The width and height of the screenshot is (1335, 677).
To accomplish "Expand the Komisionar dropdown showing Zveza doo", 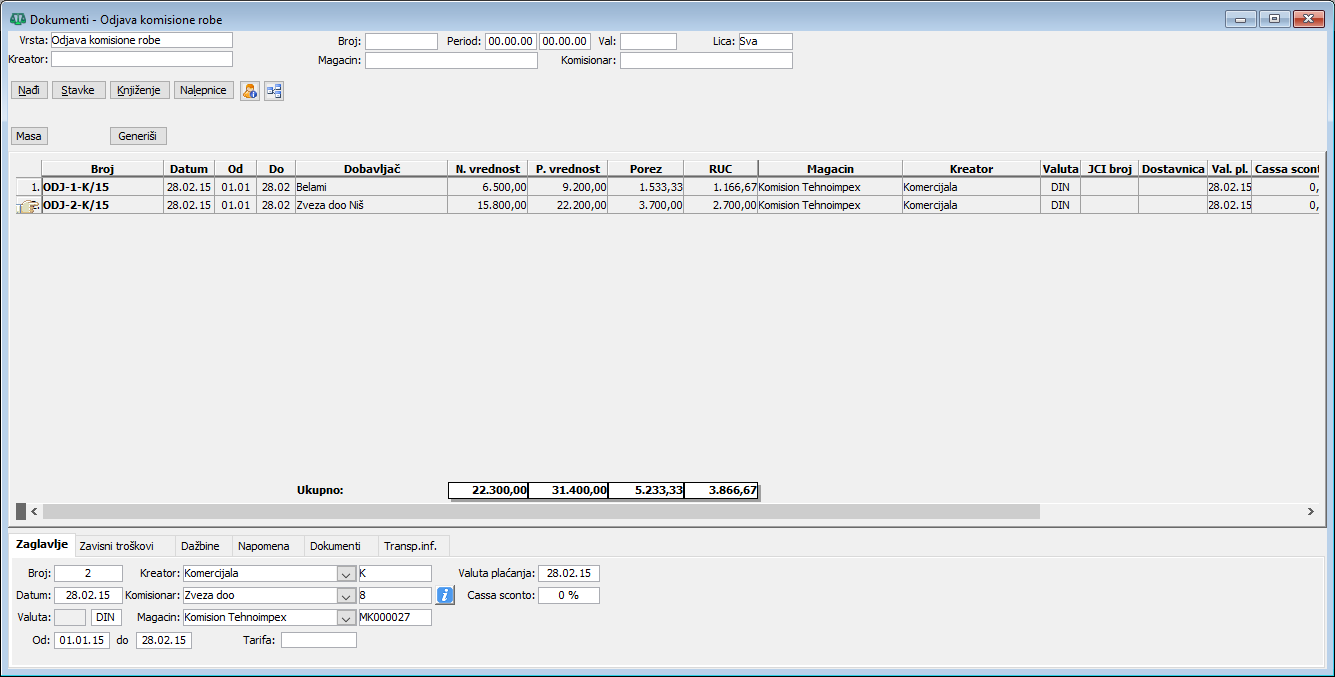I will pos(346,596).
